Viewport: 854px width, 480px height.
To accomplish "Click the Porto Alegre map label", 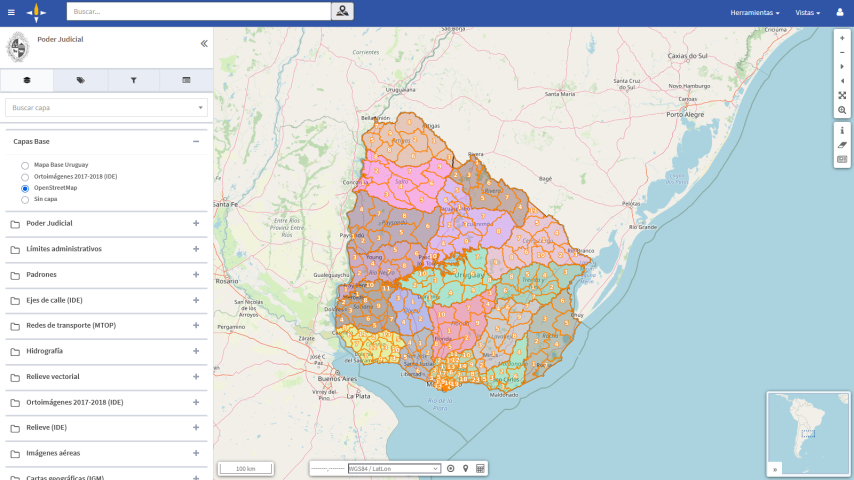I will pos(685,114).
